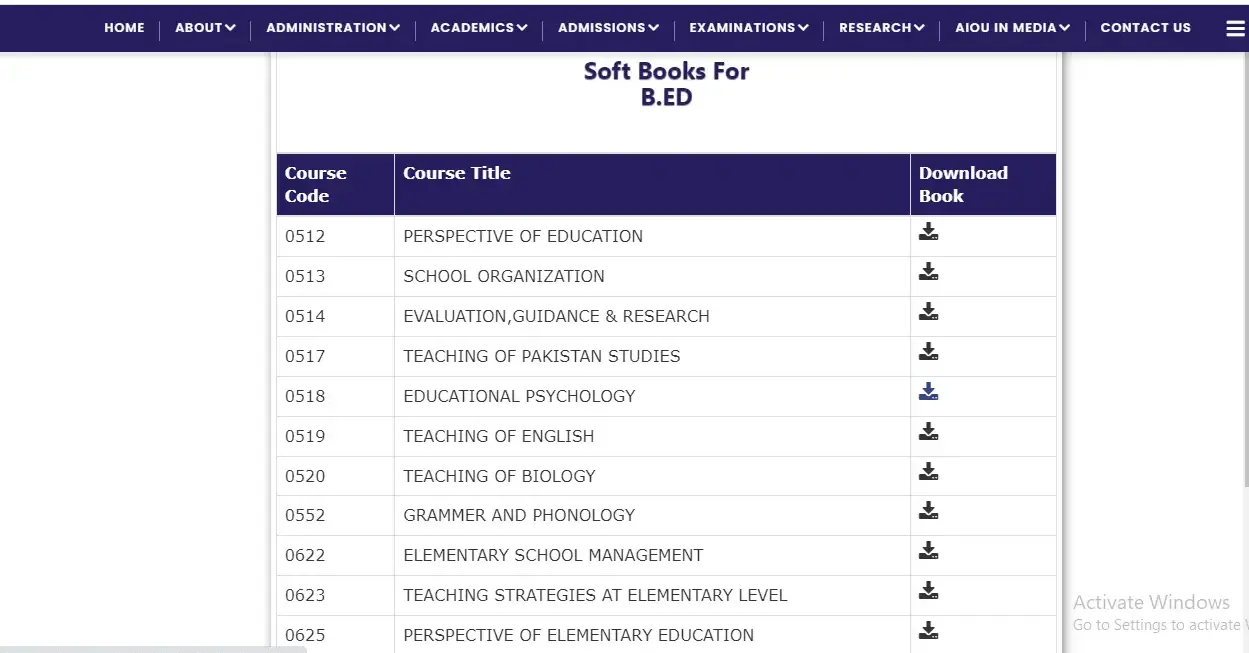Screen dimensions: 1249x653
Task: Open the Contact Us page
Action: pyautogui.click(x=1145, y=28)
